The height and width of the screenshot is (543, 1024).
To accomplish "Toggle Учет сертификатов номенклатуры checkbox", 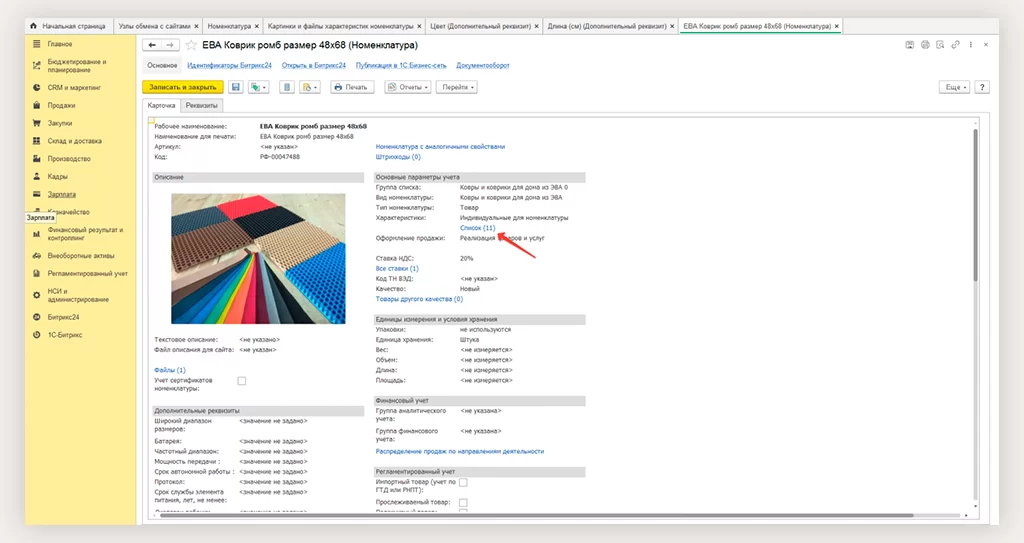I will pos(241,381).
